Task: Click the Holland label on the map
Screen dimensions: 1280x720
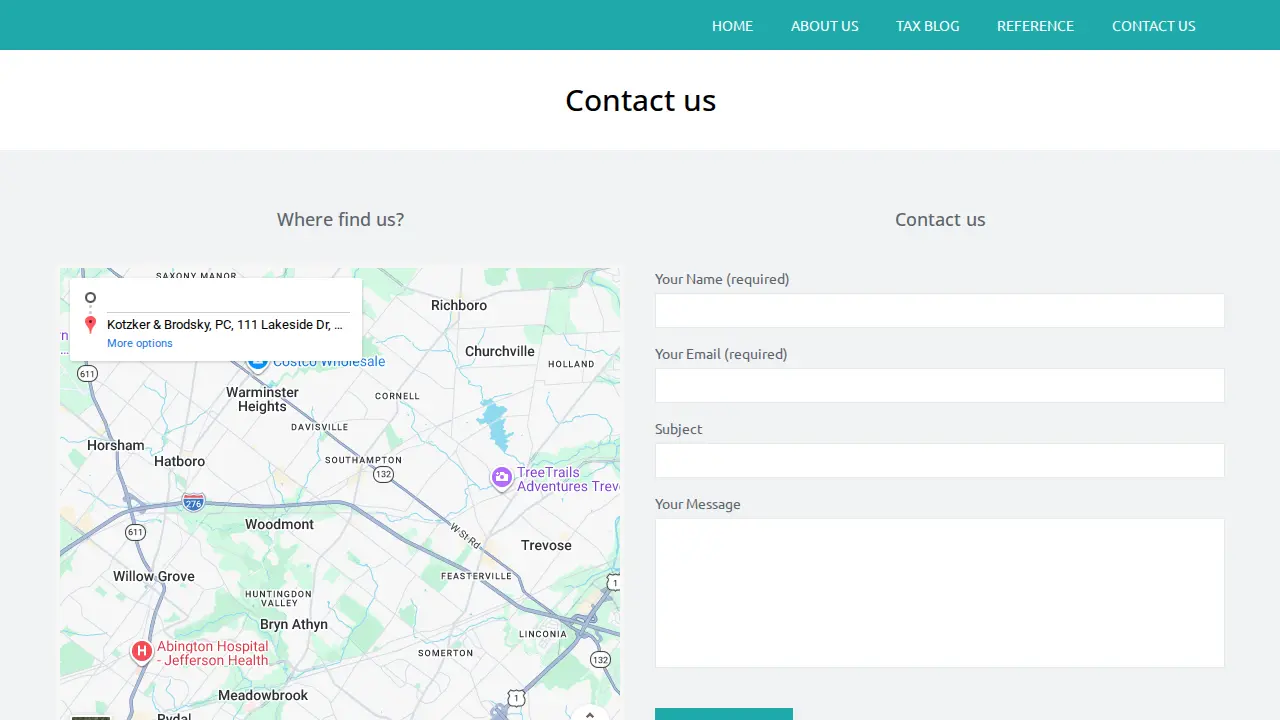Action: point(572,364)
